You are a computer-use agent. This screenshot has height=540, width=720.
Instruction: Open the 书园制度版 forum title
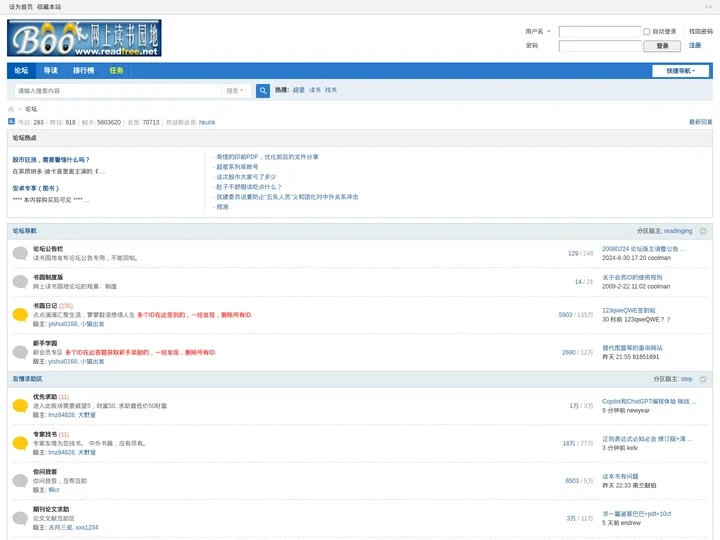click(48, 277)
